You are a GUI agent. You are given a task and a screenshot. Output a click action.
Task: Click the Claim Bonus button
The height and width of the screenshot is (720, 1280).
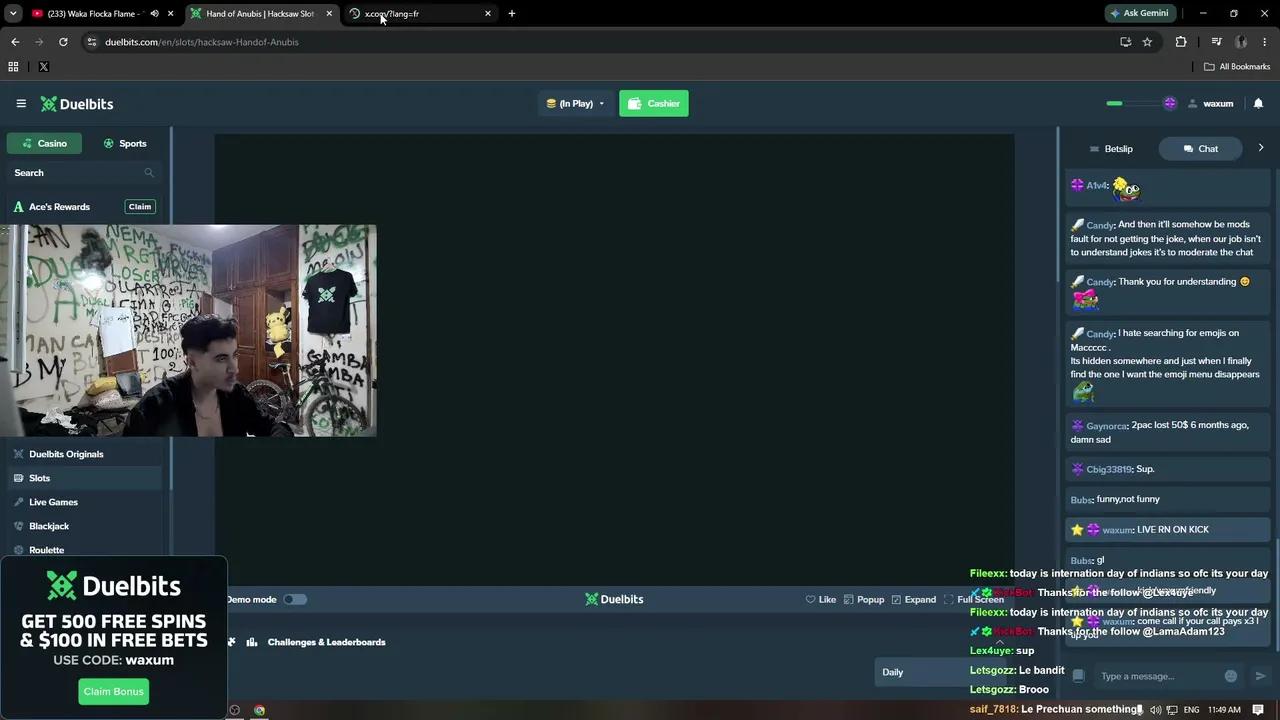113,691
